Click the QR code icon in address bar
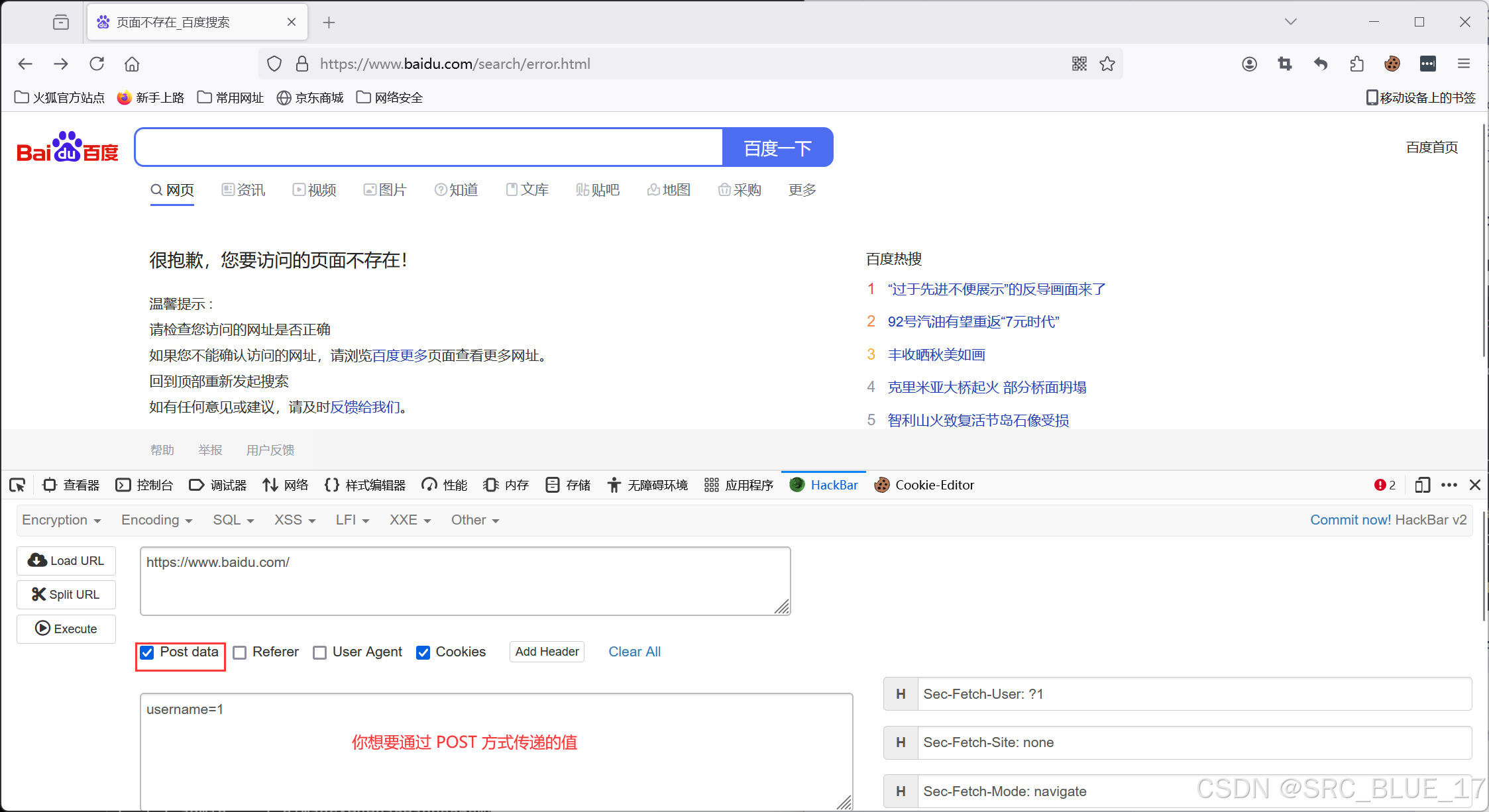 pos(1079,64)
